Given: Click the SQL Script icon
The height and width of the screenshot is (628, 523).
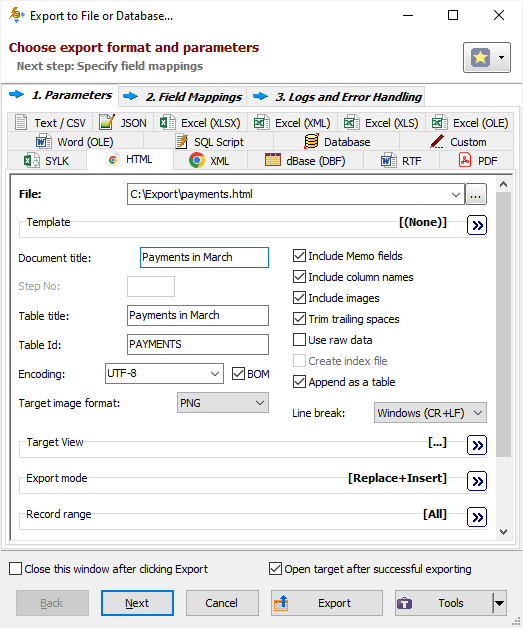Looking at the screenshot, I should 182,142.
